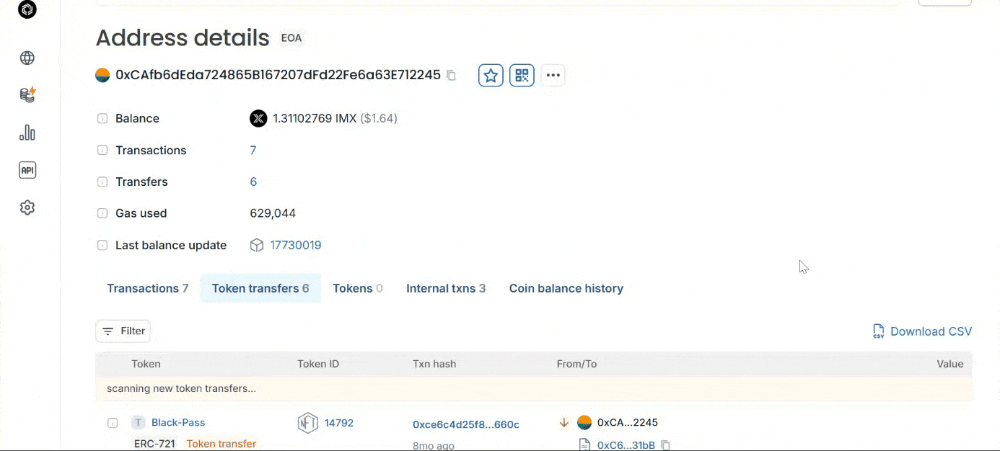Open the Coin balance history tab
The width and height of the screenshot is (1000, 451).
(566, 288)
